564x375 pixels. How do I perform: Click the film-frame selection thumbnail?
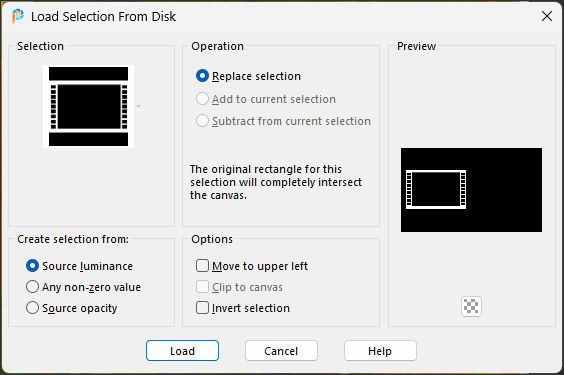pyautogui.click(x=88, y=106)
